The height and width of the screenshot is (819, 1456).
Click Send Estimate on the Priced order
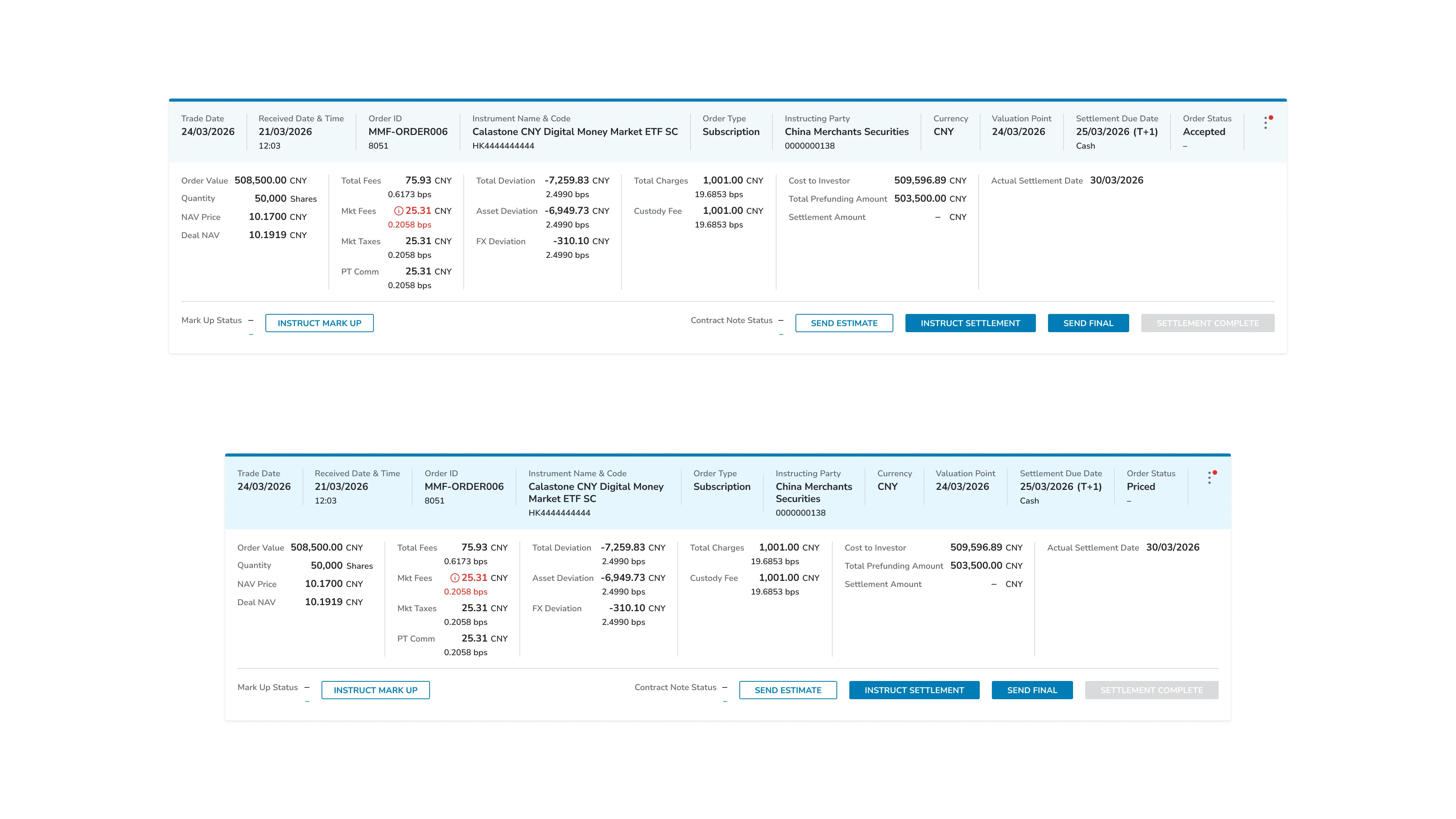[x=788, y=690]
